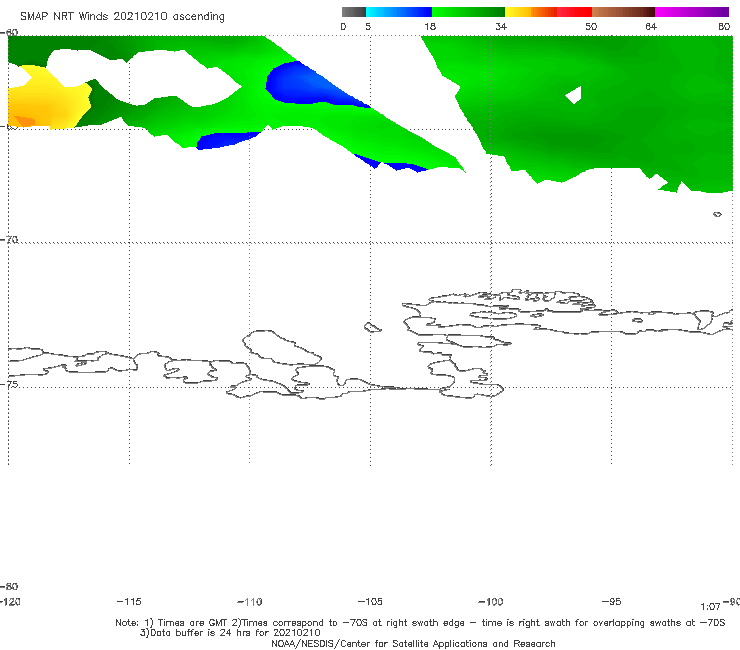Click the color bar label '5'
The height and width of the screenshot is (650, 740).
coord(368,26)
